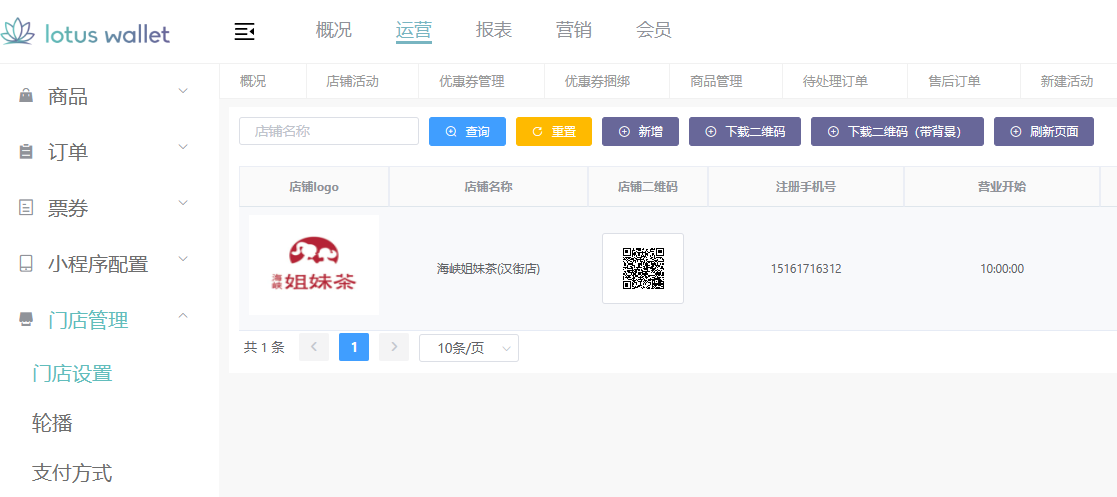Viewport: 1117px width, 497px height.
Task: Focus the 店铺名称 search input field
Action: point(328,131)
